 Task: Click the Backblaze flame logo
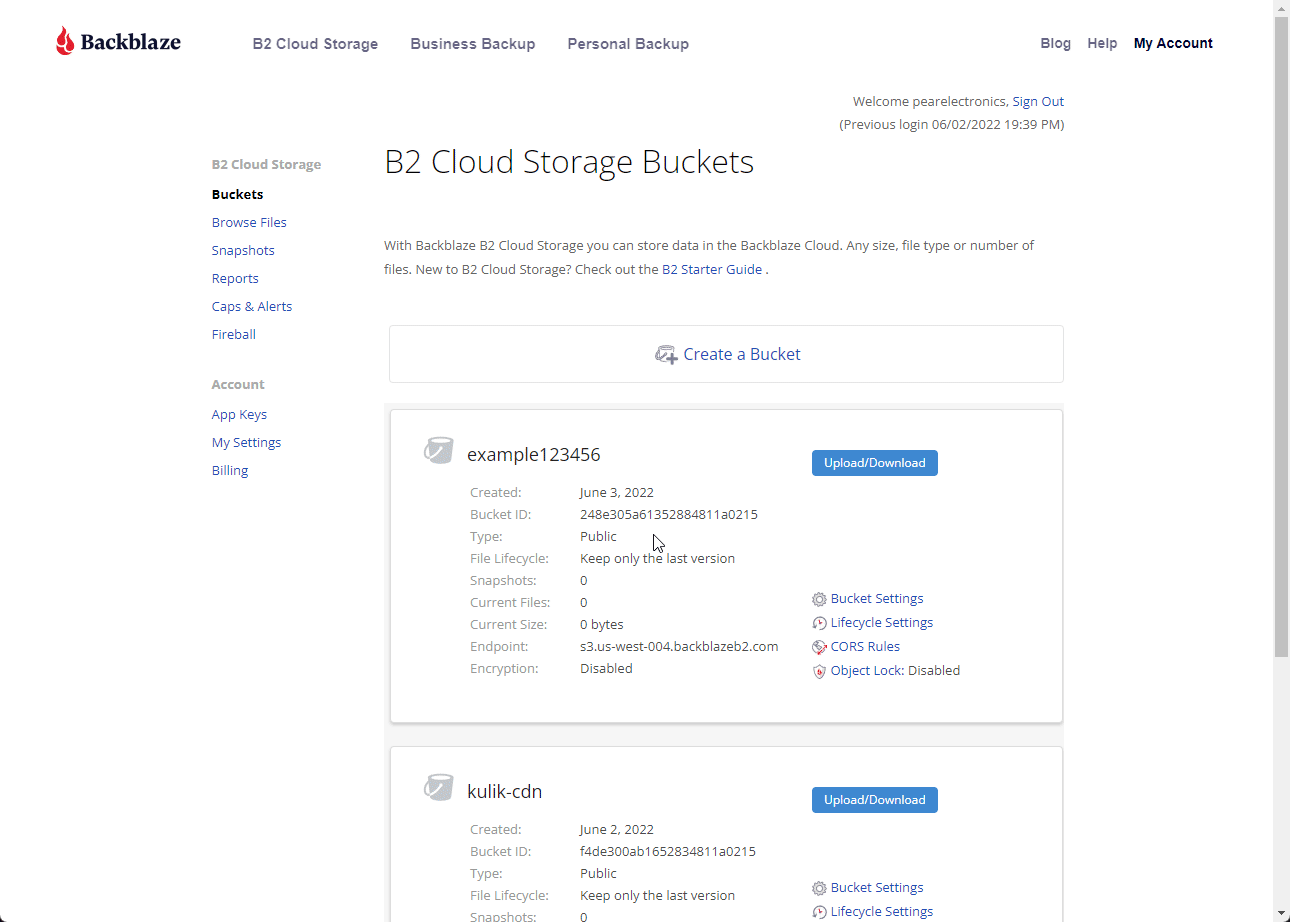click(65, 42)
